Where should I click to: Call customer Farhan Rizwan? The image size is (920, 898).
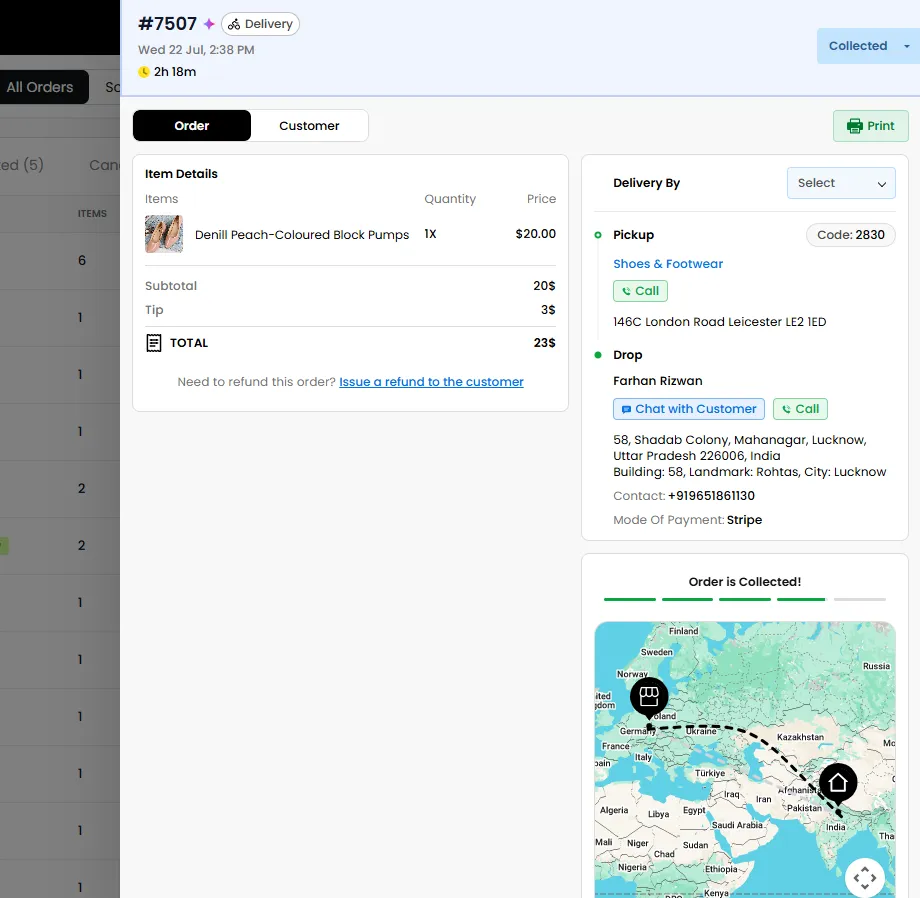pos(800,409)
